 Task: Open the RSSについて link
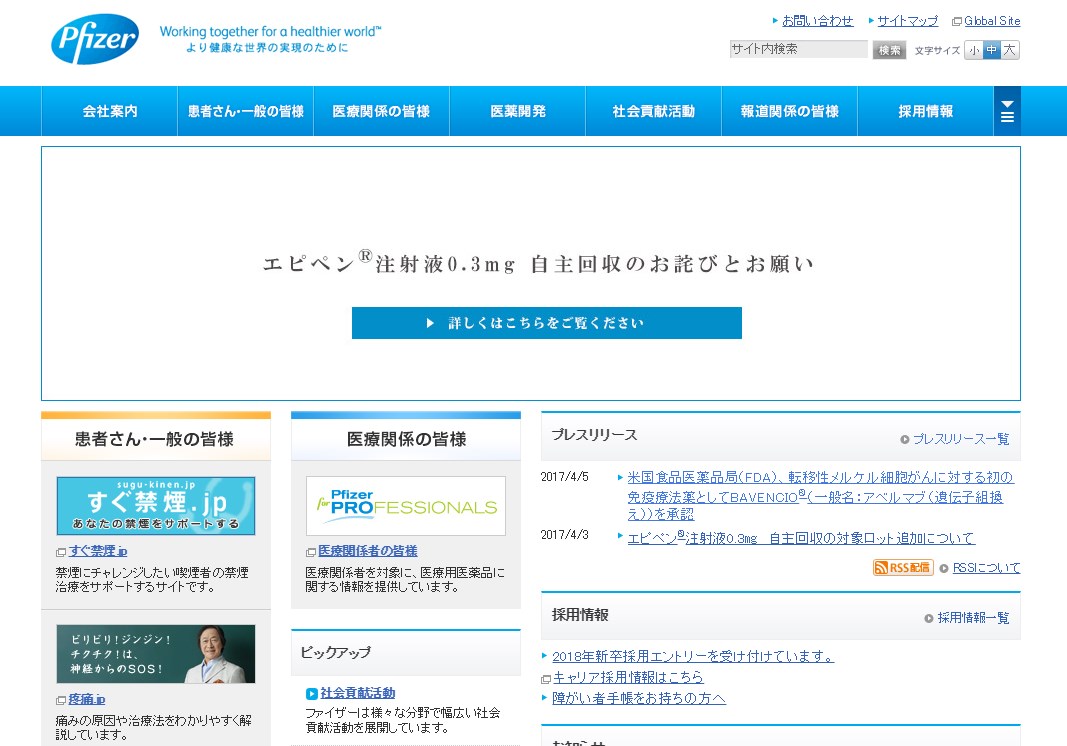point(987,568)
